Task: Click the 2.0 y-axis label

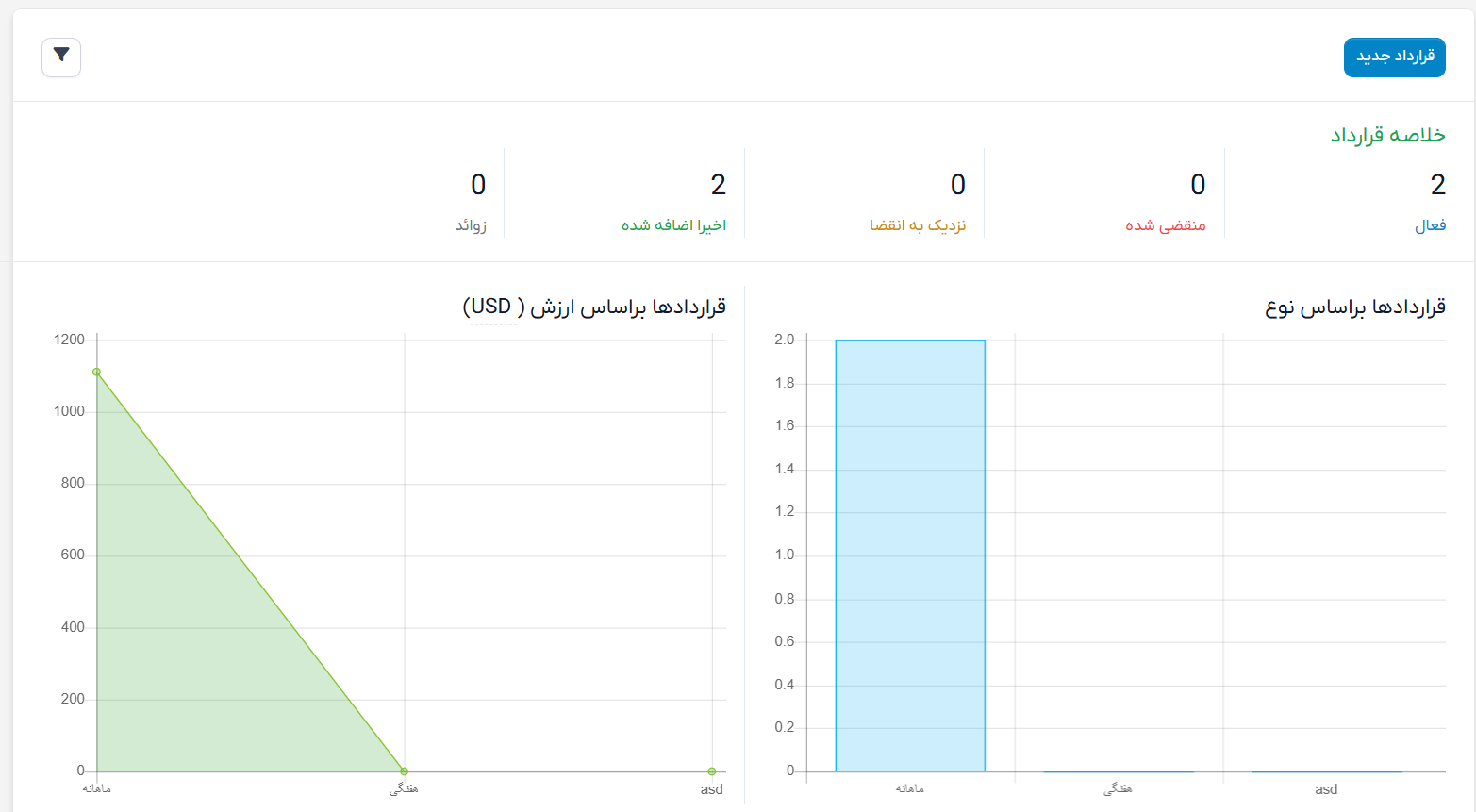Action: (784, 340)
